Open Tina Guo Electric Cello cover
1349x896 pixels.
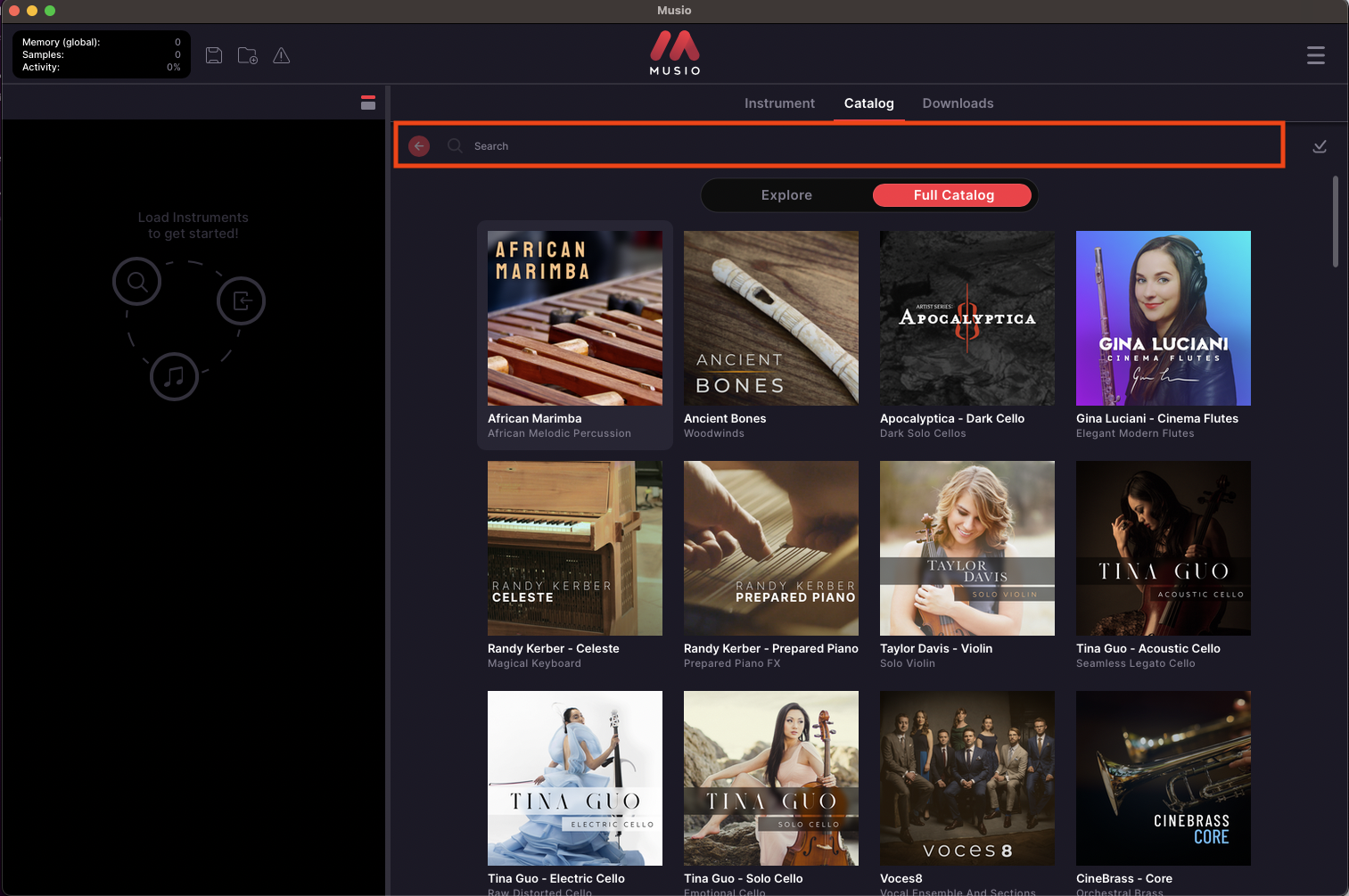(575, 778)
